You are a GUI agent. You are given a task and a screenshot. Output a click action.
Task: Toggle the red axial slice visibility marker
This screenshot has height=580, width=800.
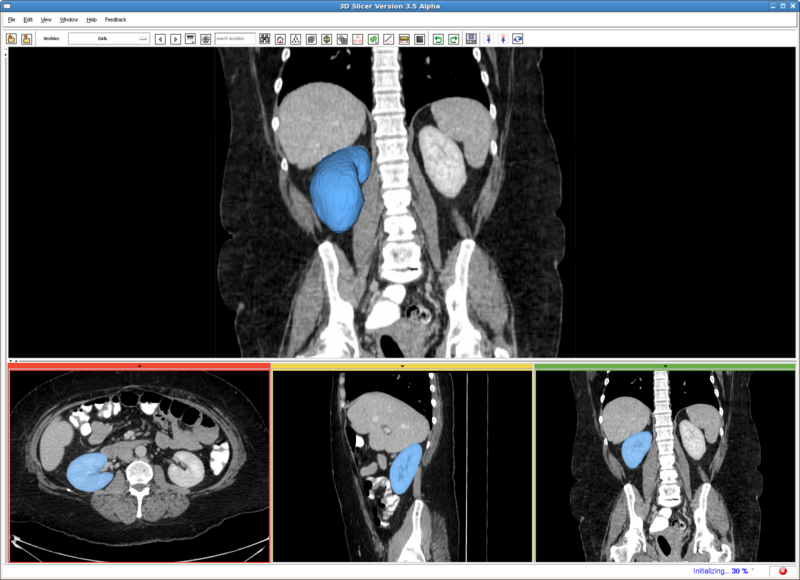point(139,367)
